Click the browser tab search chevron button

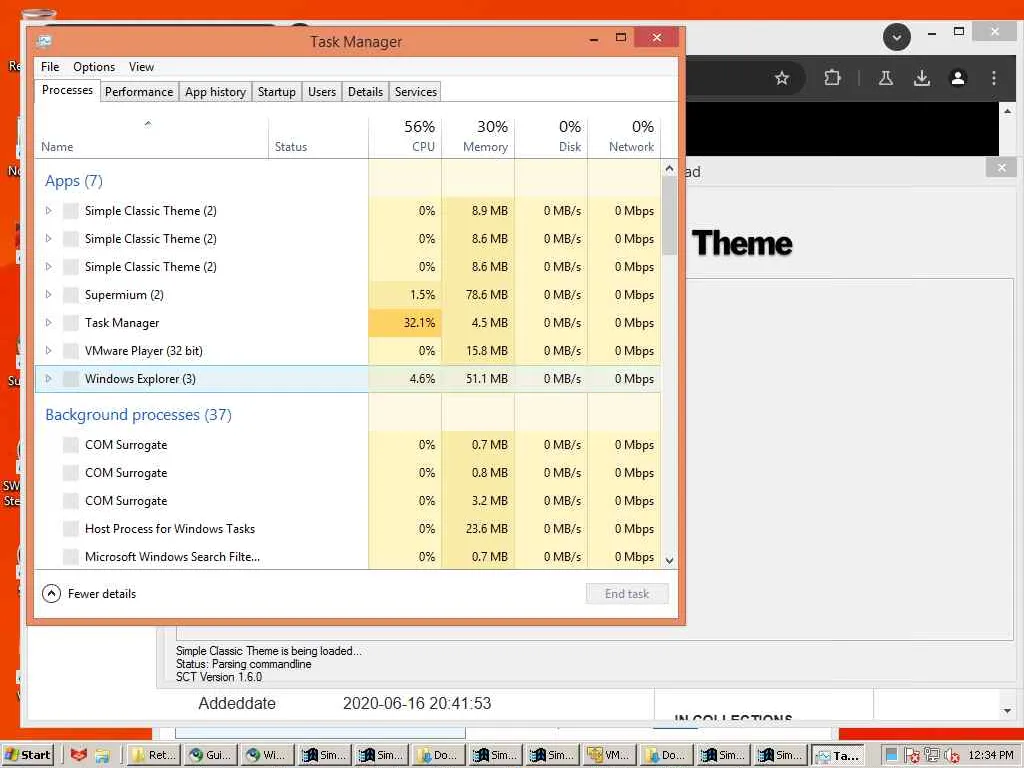897,37
